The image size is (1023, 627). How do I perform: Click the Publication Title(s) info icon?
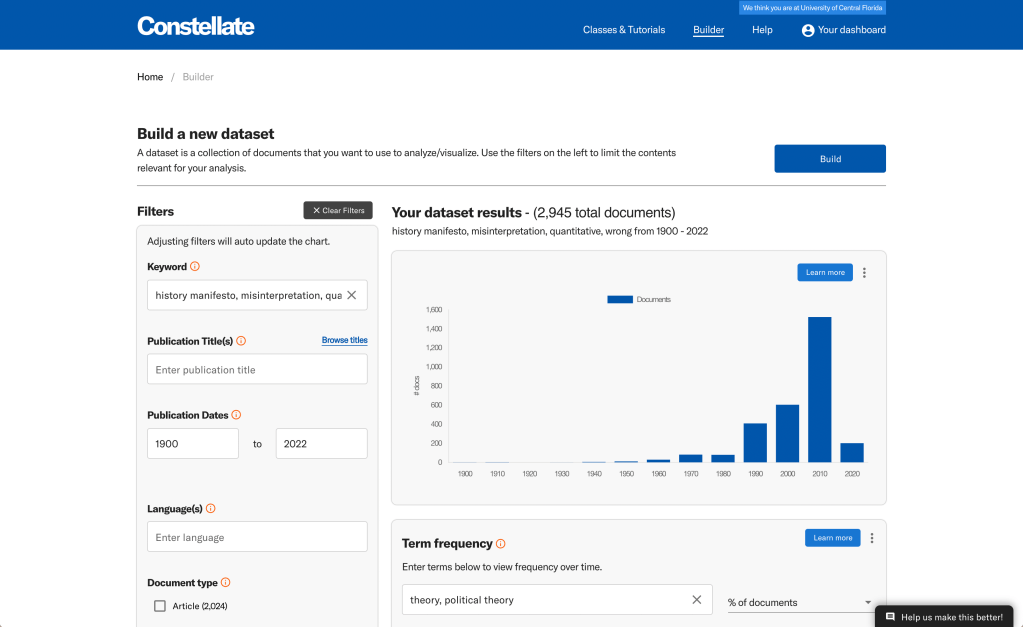click(x=241, y=341)
